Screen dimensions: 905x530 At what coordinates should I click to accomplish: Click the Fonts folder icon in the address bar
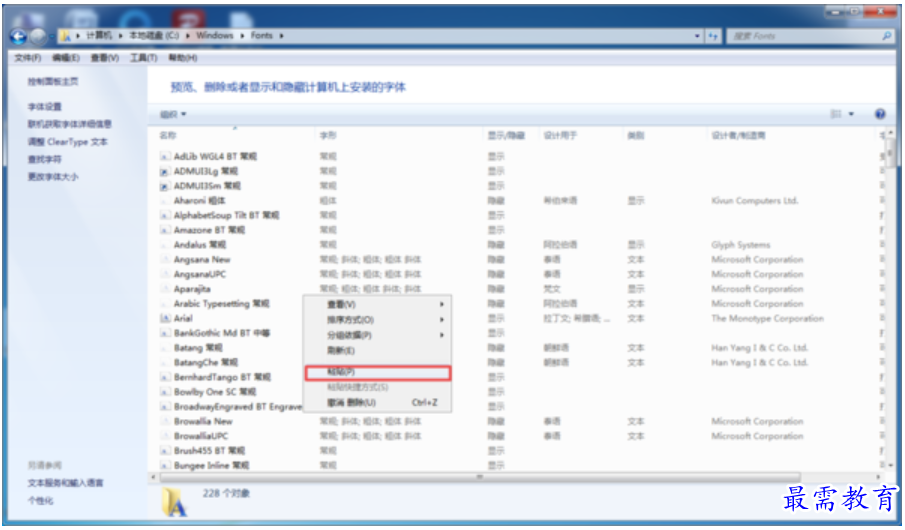coord(66,36)
